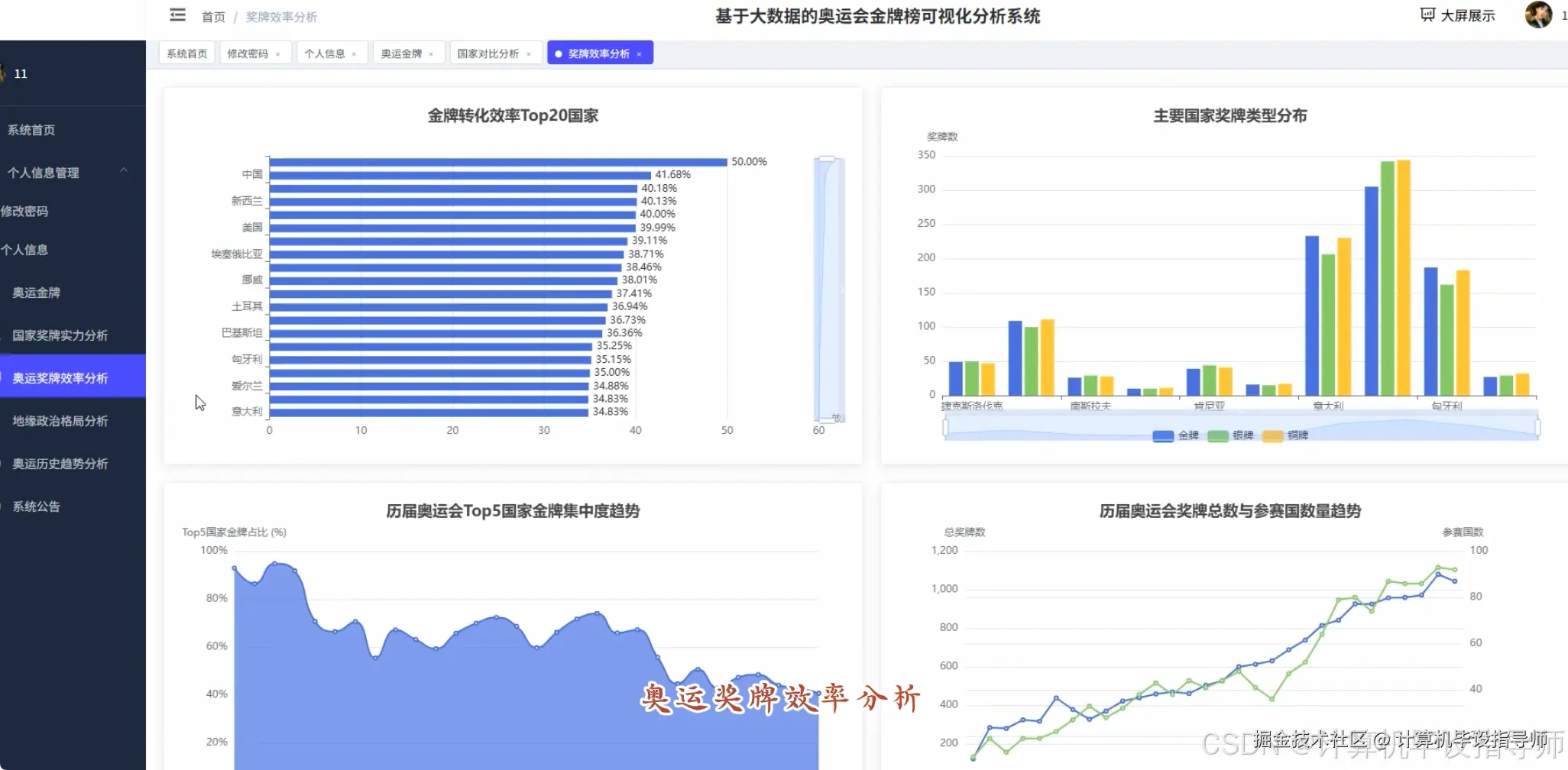Open 系统公告 announcements page
This screenshot has height=770, width=1568.
(36, 506)
